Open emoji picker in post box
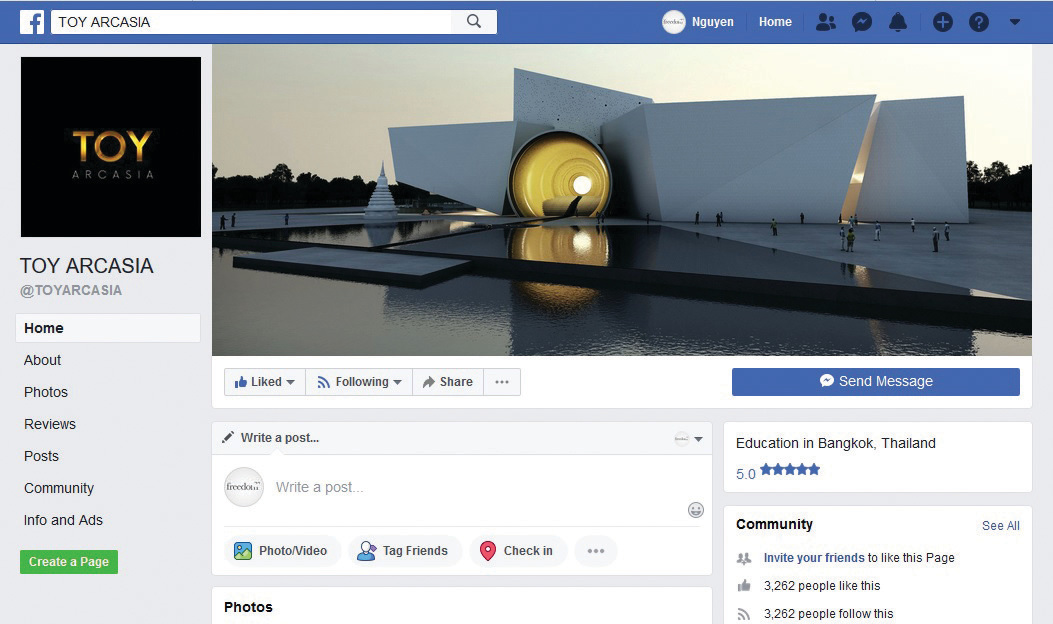 tap(696, 510)
